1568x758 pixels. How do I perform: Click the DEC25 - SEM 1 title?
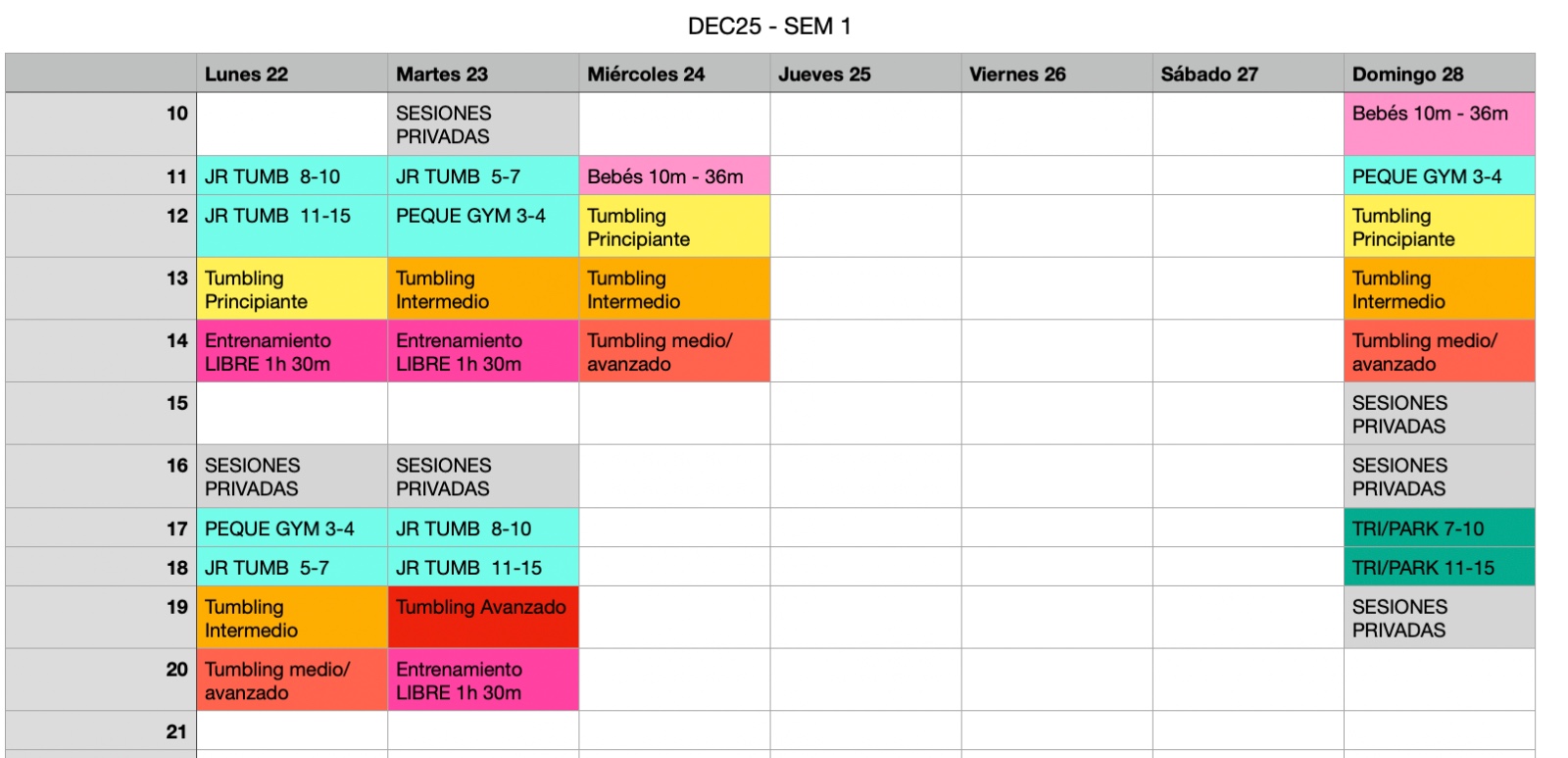769,26
